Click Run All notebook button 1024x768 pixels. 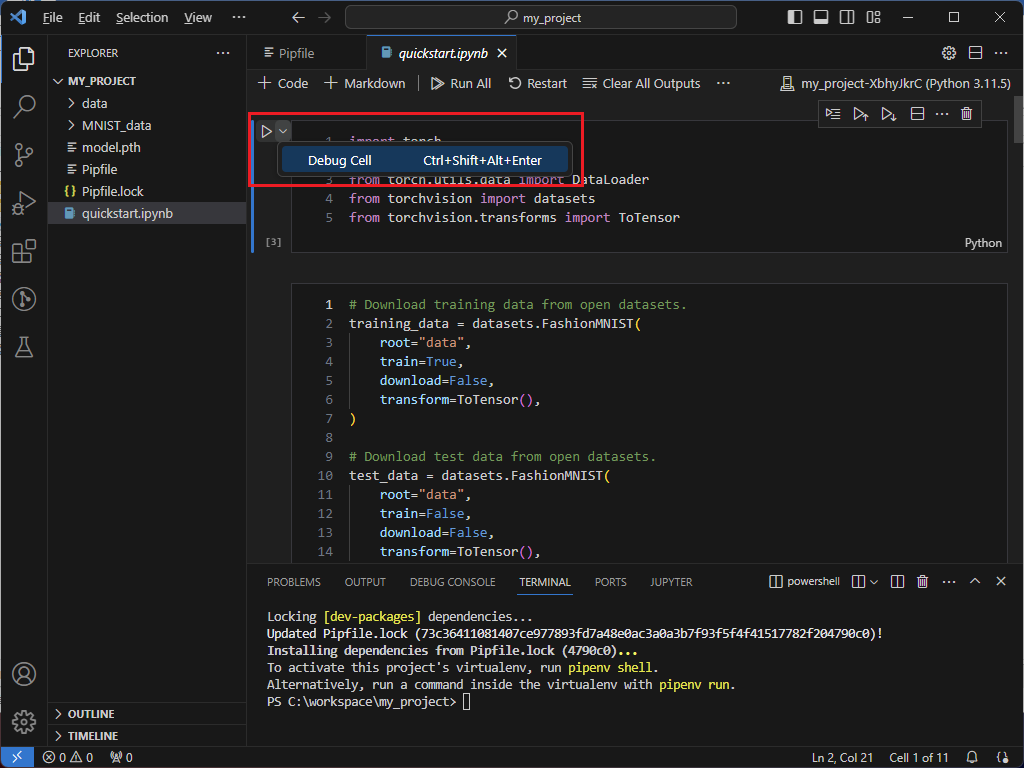pyautogui.click(x=460, y=84)
